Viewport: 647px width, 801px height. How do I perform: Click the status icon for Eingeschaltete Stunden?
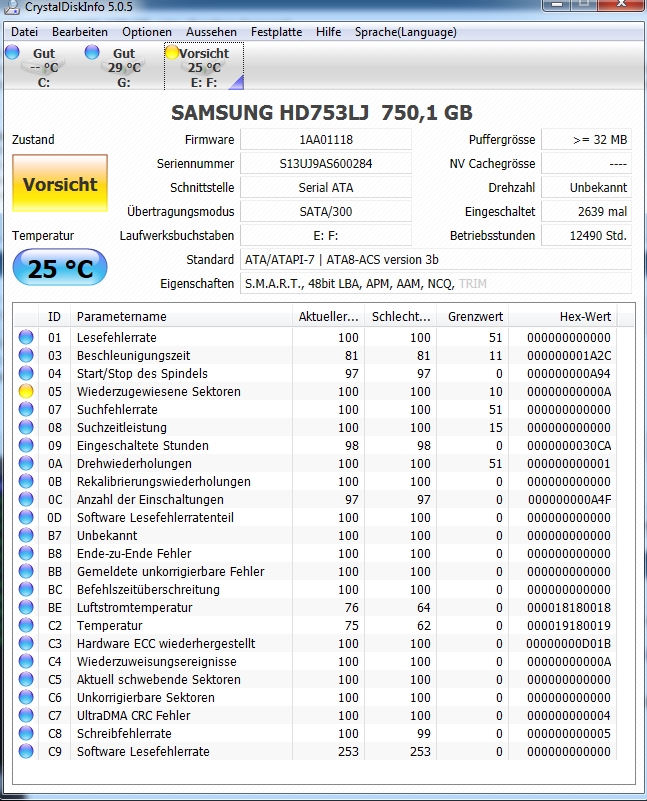[26, 445]
